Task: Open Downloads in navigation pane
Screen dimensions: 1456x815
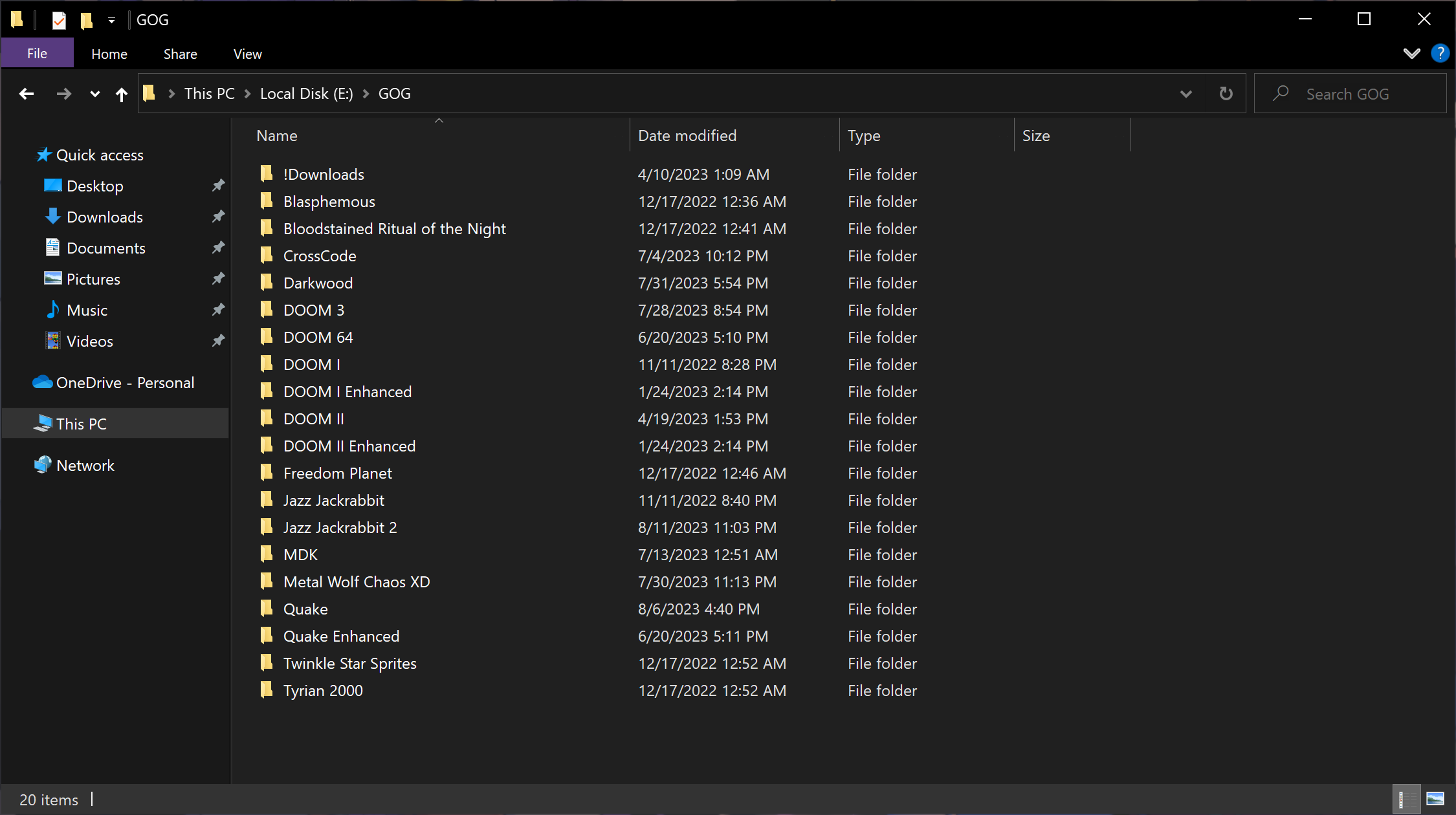Action: click(x=105, y=217)
